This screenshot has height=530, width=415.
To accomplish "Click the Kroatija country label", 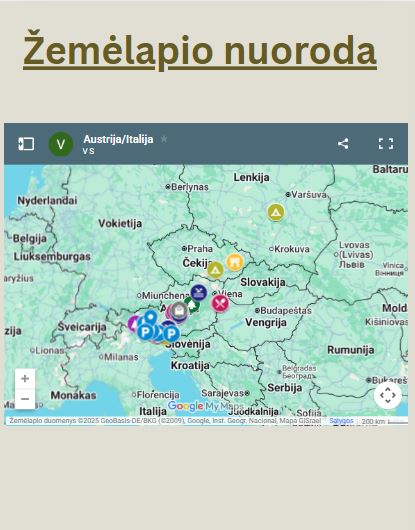I will coord(190,365).
